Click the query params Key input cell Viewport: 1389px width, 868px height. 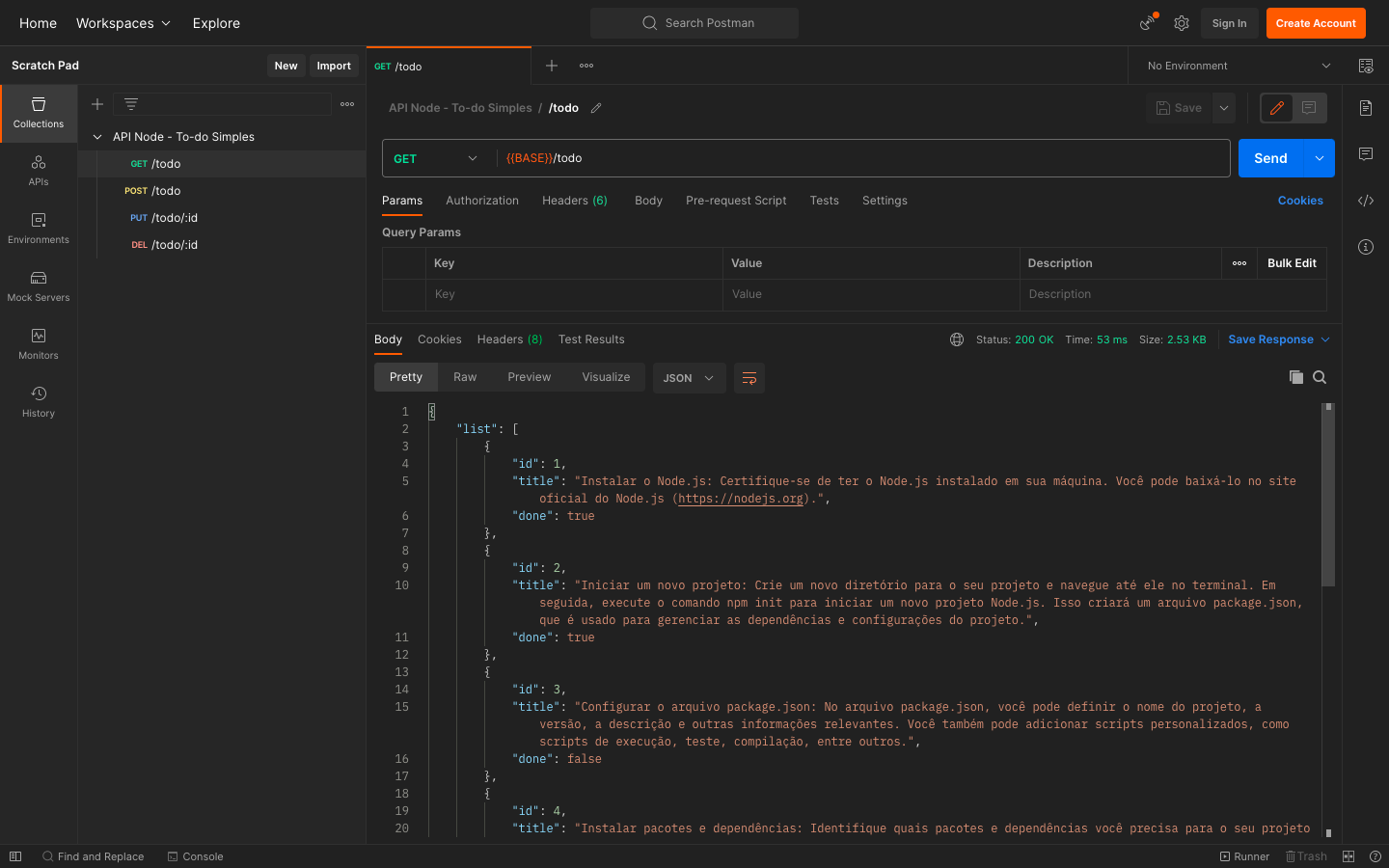[574, 294]
